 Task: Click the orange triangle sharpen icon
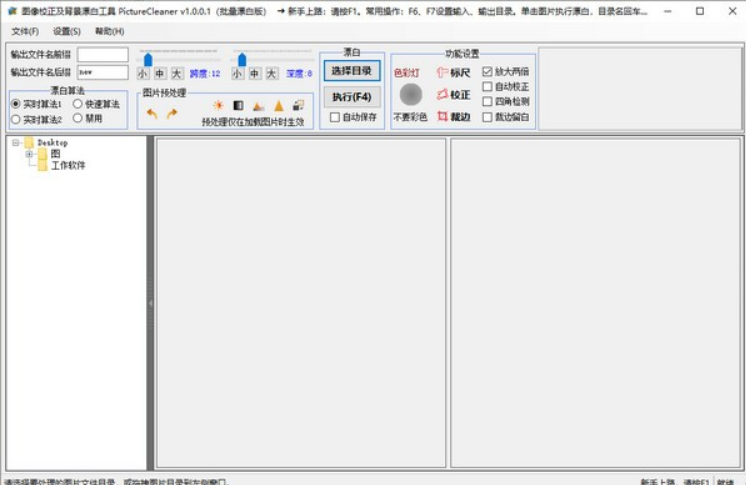279,106
